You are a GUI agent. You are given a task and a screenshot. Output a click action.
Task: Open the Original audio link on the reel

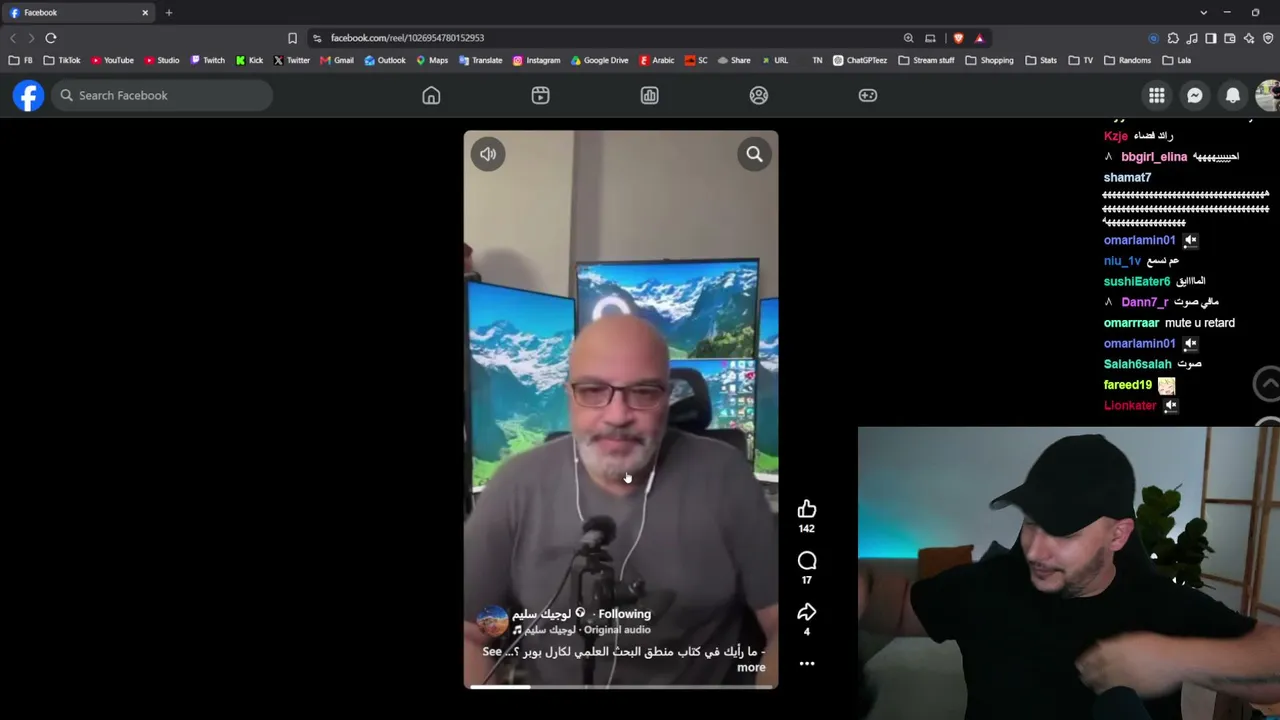click(x=617, y=630)
